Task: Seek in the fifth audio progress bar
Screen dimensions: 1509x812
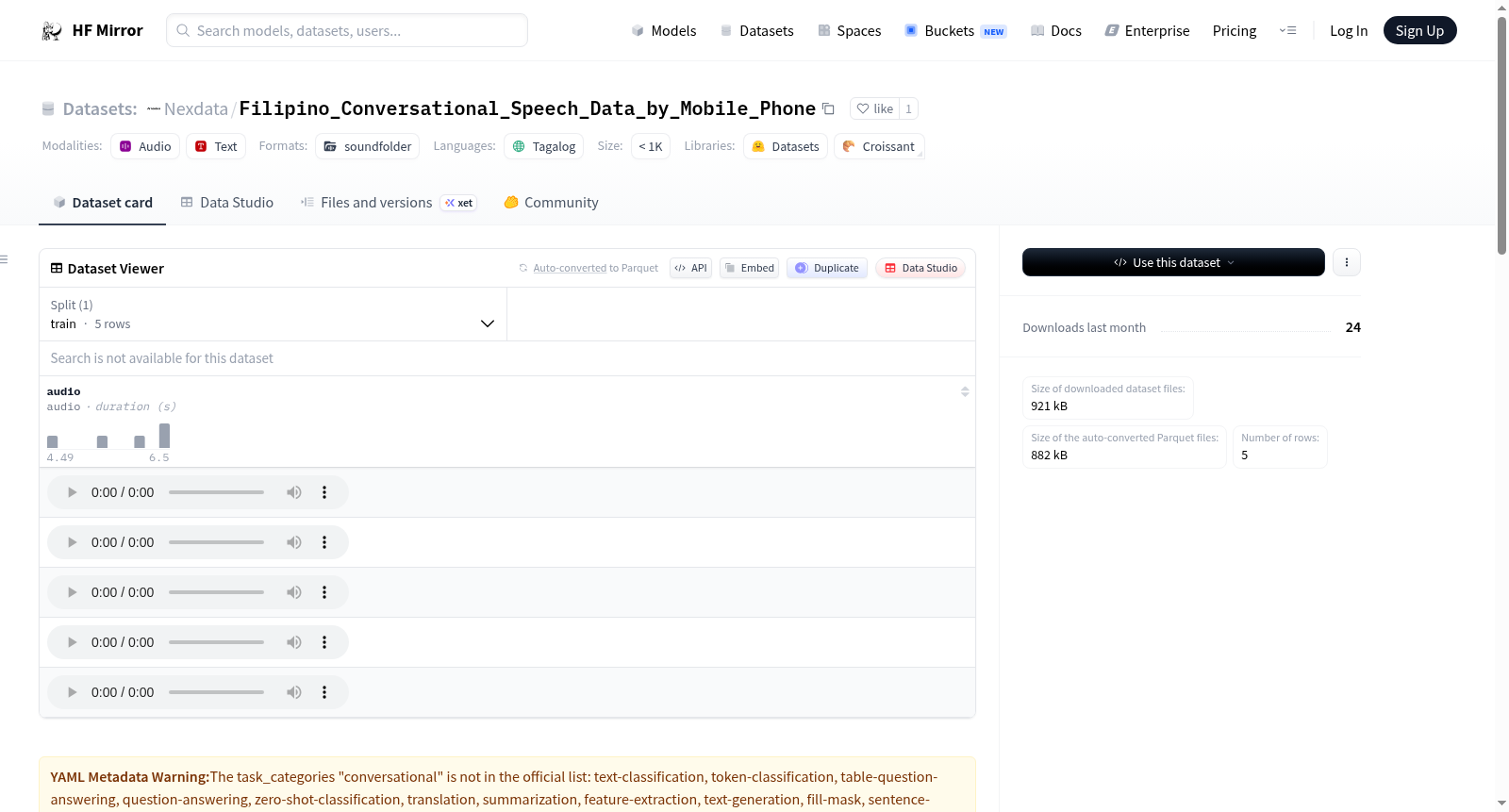Action: pyautogui.click(x=216, y=692)
